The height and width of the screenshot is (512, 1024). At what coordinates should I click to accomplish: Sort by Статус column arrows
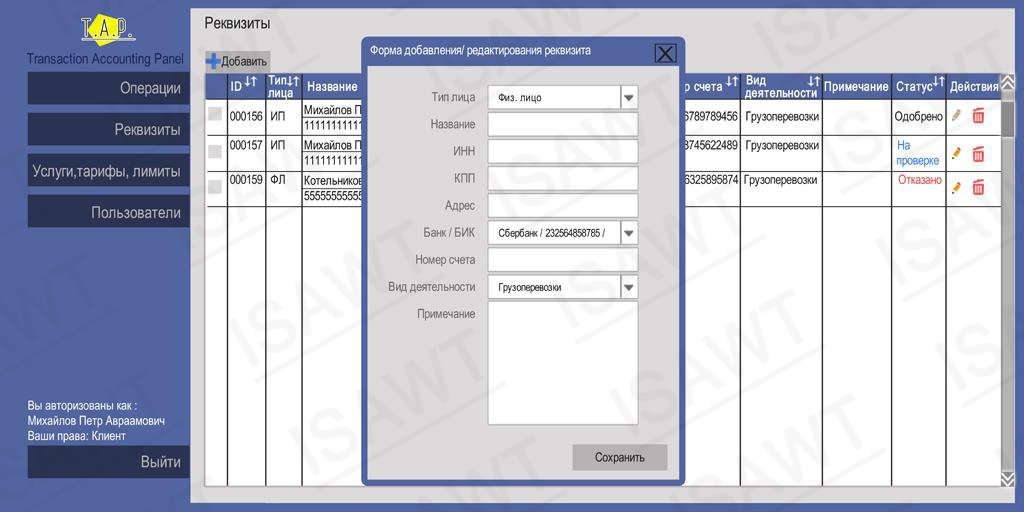(938, 81)
